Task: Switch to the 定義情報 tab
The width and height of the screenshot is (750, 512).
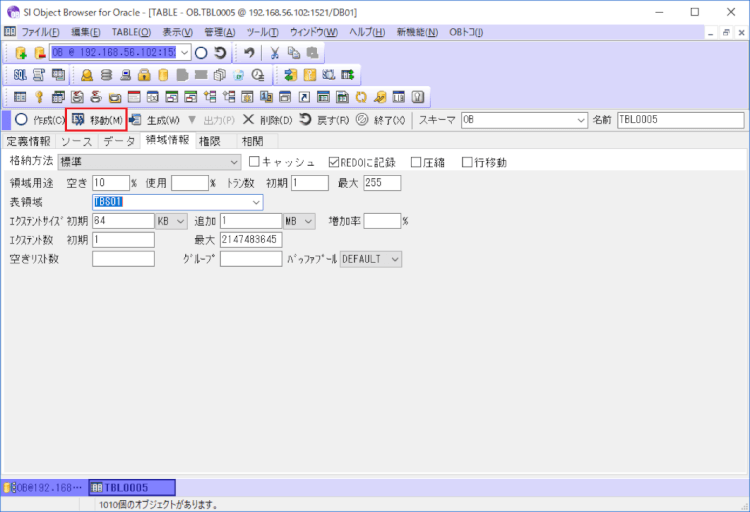Action: [28, 141]
